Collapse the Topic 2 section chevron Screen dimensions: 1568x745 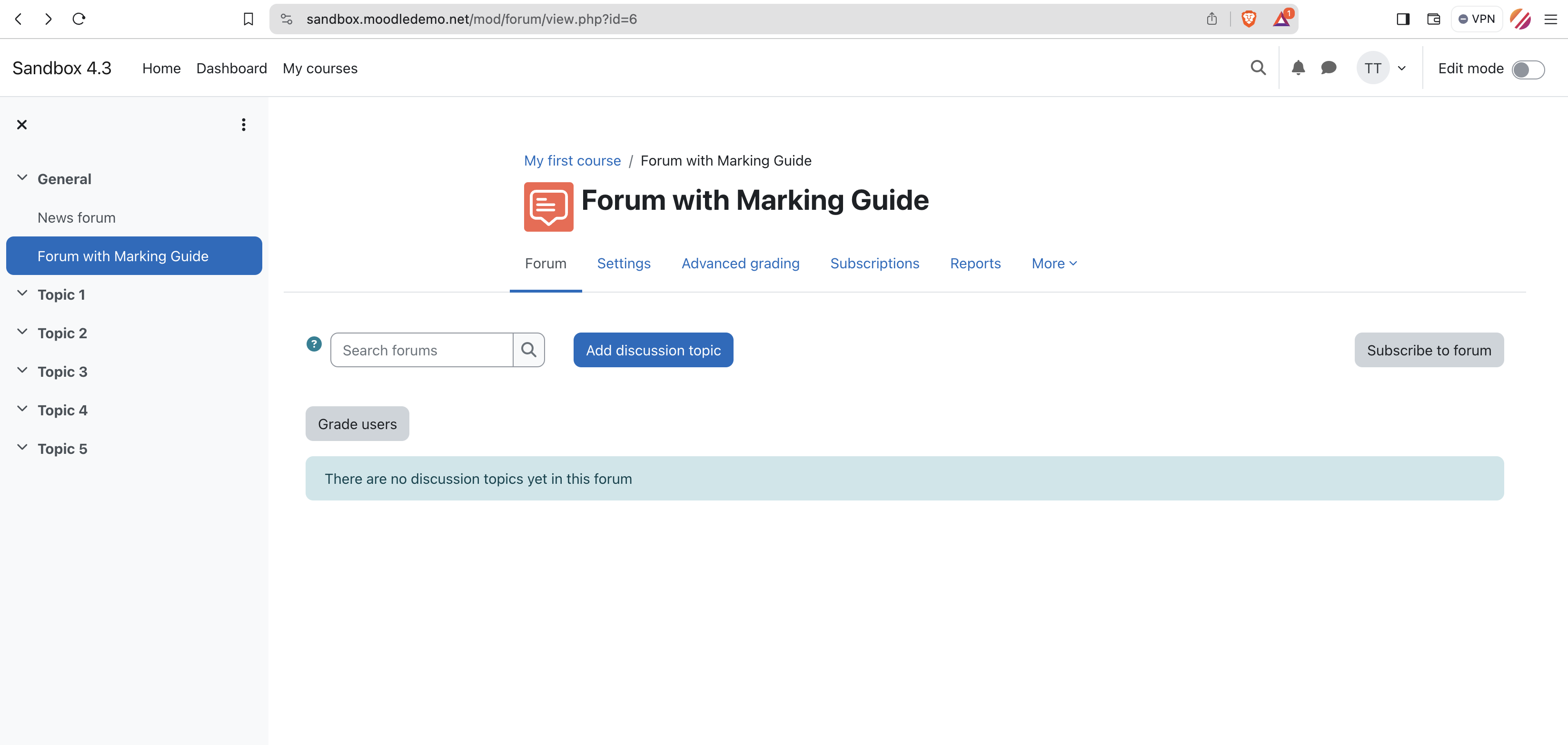click(x=22, y=332)
